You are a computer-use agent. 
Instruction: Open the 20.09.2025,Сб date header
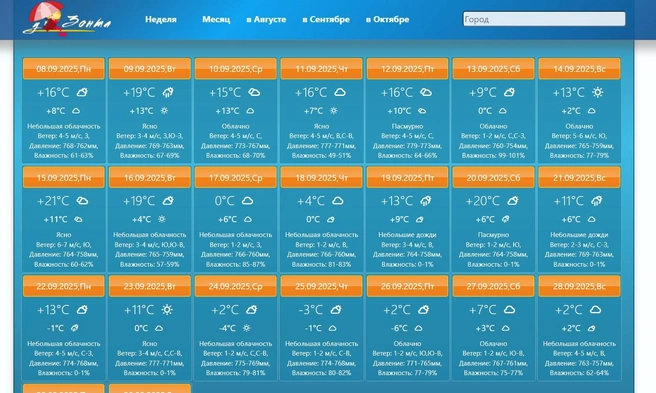click(493, 177)
